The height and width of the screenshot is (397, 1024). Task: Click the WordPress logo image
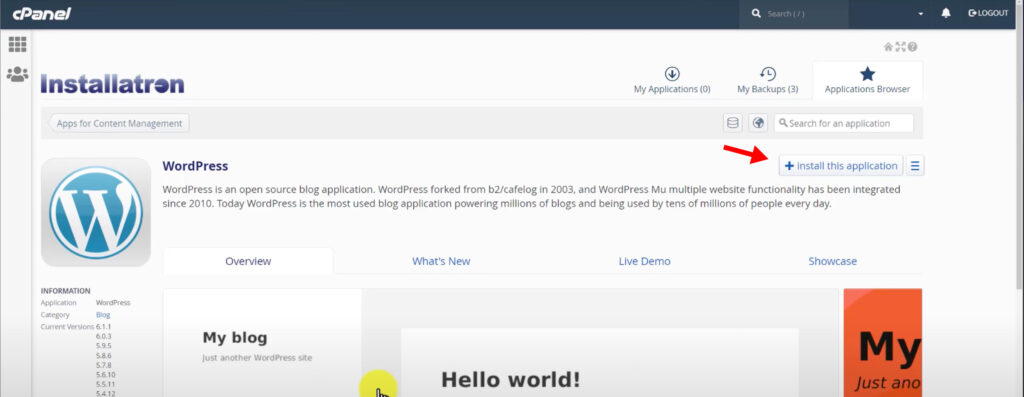coord(96,212)
